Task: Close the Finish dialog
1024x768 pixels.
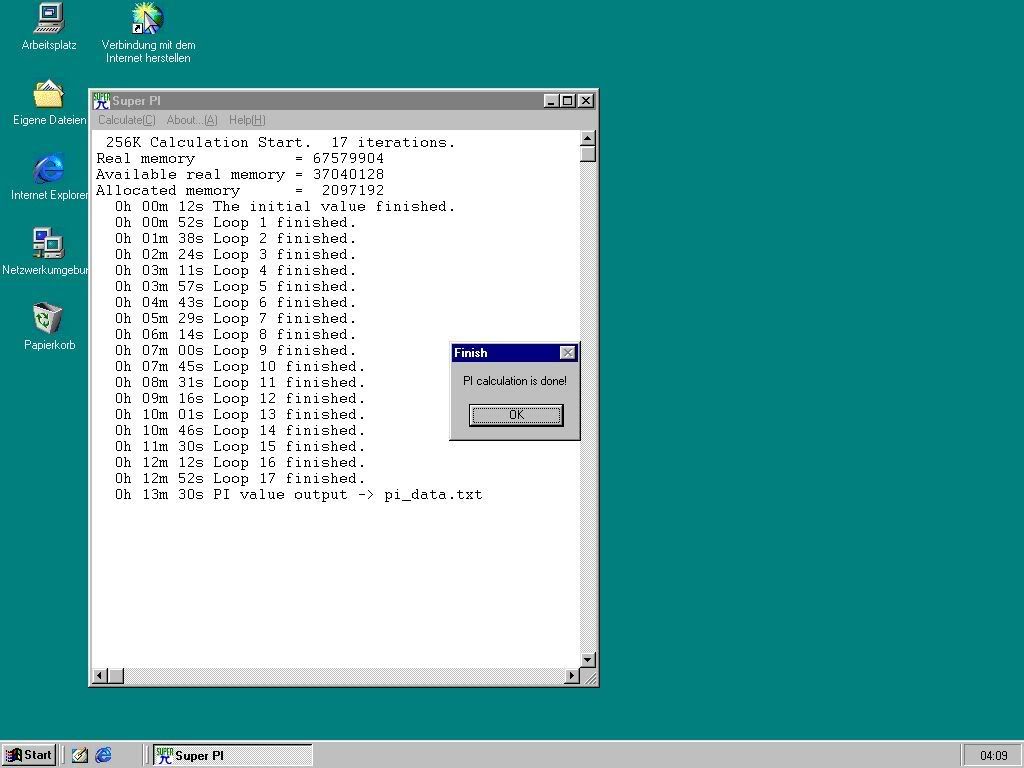Action: pos(568,353)
